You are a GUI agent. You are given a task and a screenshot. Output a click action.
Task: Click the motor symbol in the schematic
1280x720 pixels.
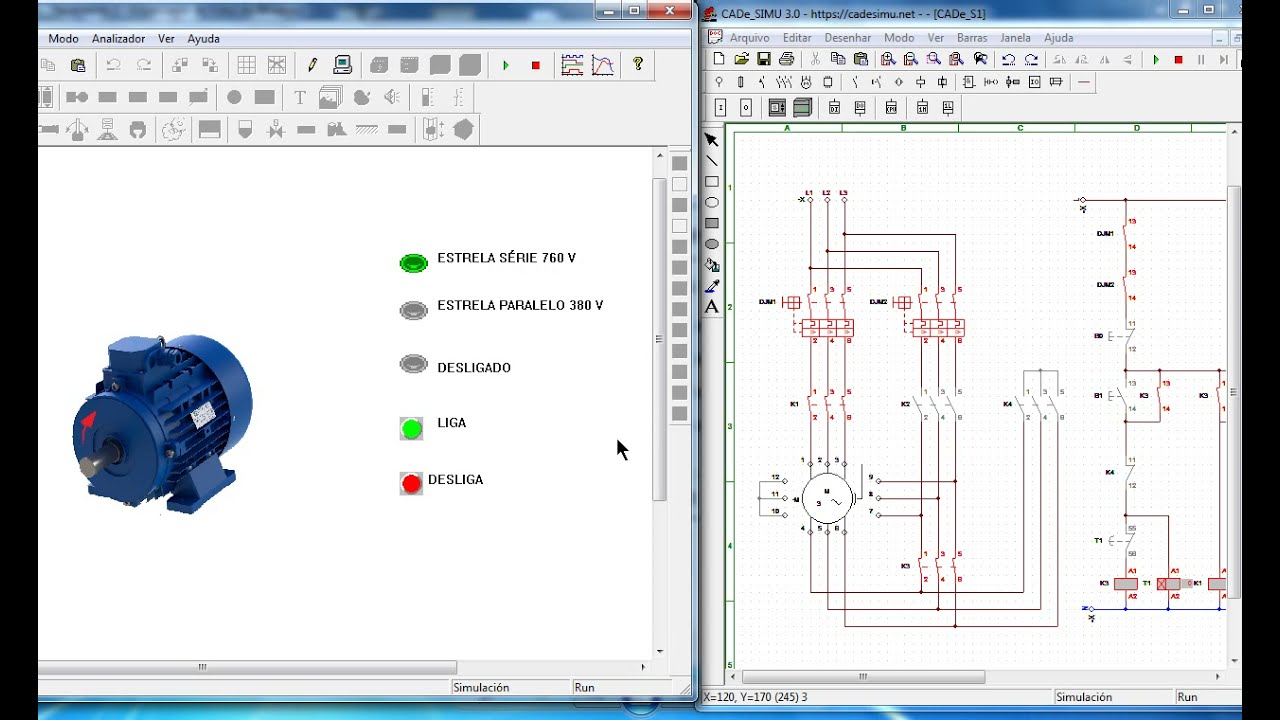pos(827,497)
